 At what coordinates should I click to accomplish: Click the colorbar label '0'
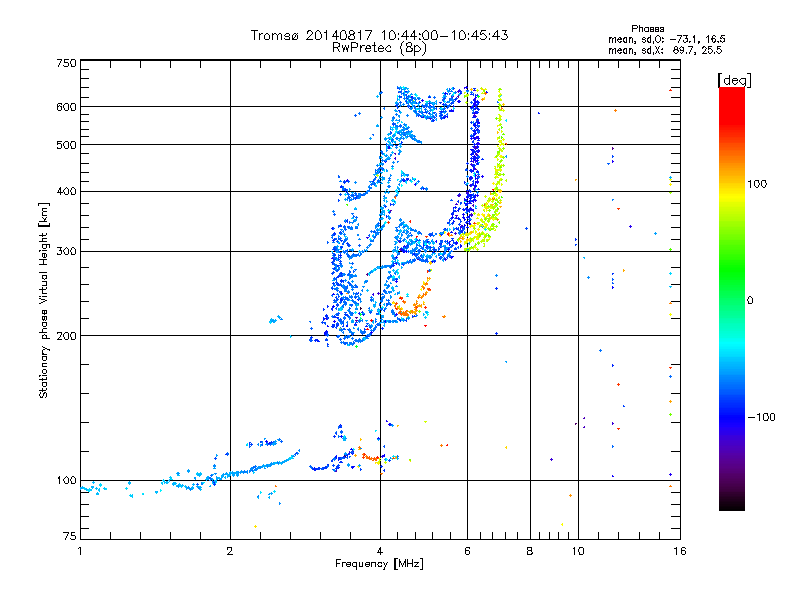point(749,300)
